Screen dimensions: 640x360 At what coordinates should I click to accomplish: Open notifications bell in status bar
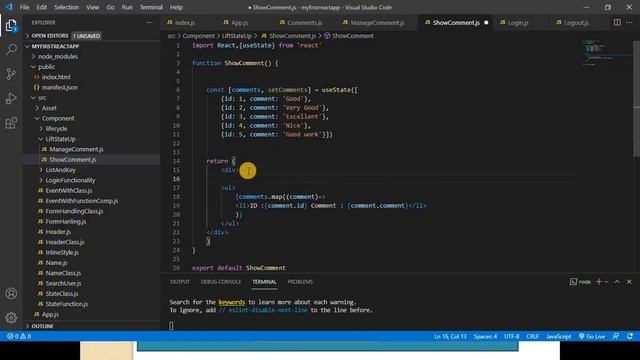click(630, 336)
